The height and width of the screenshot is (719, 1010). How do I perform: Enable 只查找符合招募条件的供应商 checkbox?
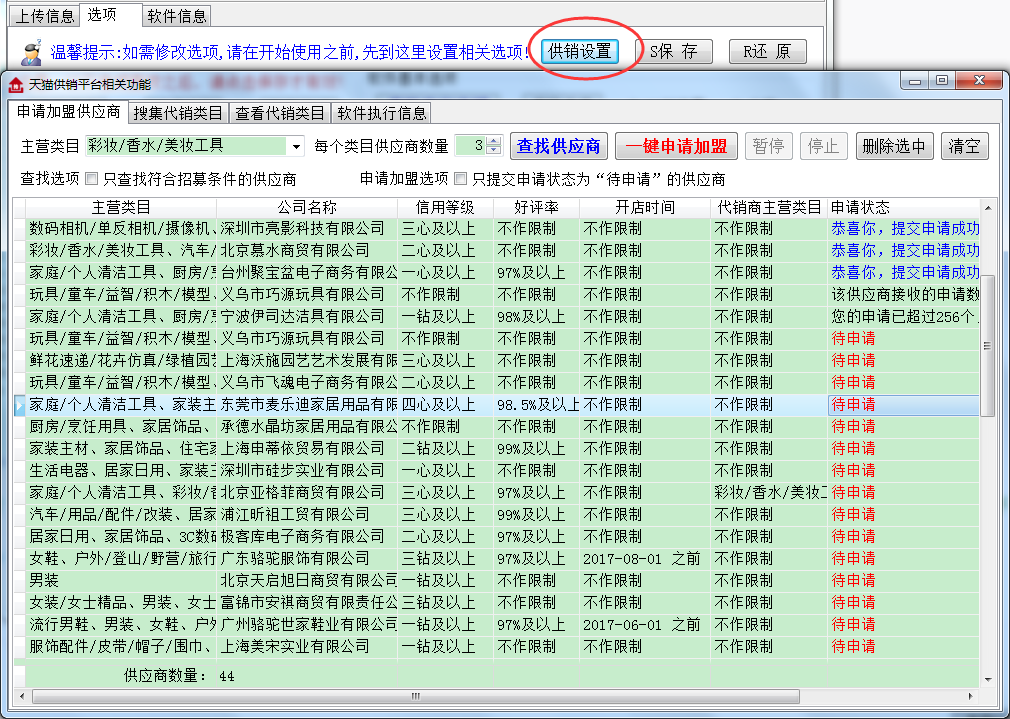(92, 180)
